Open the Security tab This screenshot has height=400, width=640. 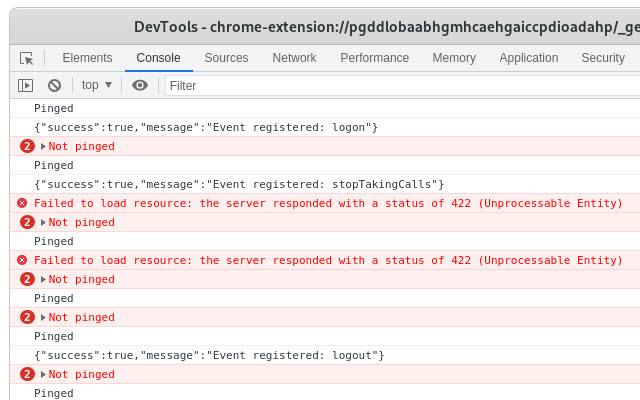(603, 58)
